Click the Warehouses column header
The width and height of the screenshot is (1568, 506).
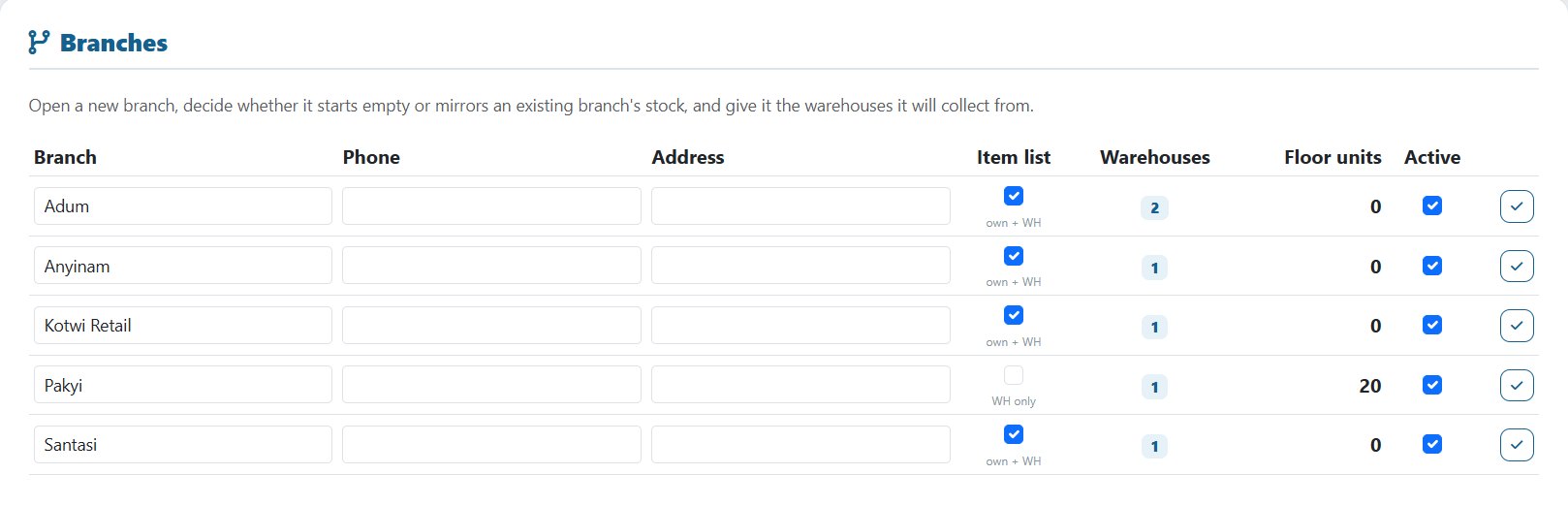coord(1154,157)
